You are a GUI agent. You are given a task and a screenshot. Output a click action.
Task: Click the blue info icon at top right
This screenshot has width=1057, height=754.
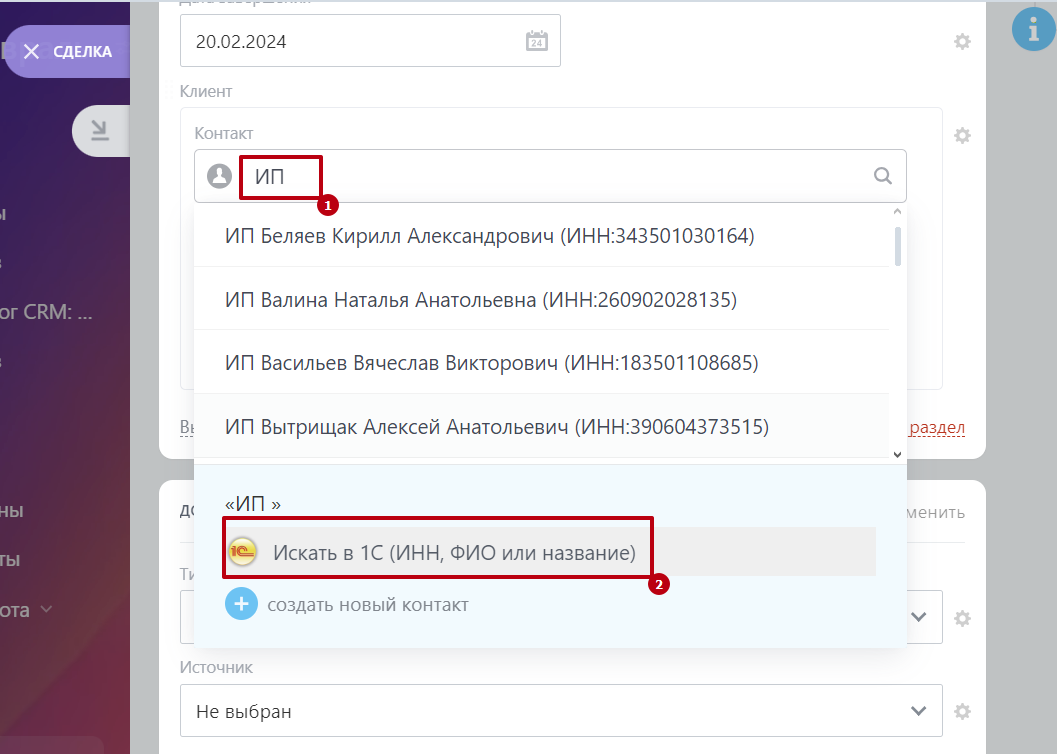(1033, 30)
